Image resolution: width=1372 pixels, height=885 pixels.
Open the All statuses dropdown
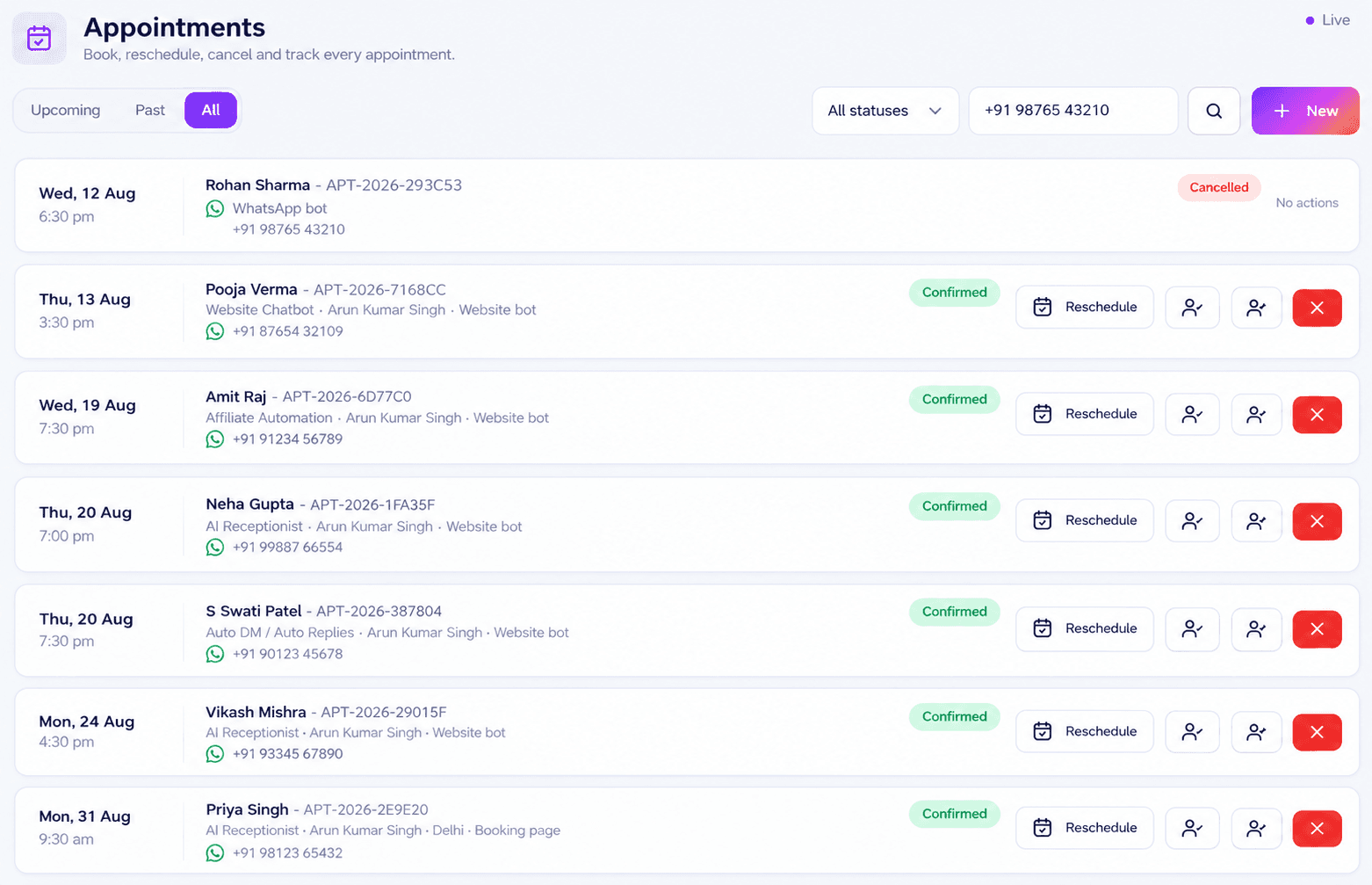point(885,111)
